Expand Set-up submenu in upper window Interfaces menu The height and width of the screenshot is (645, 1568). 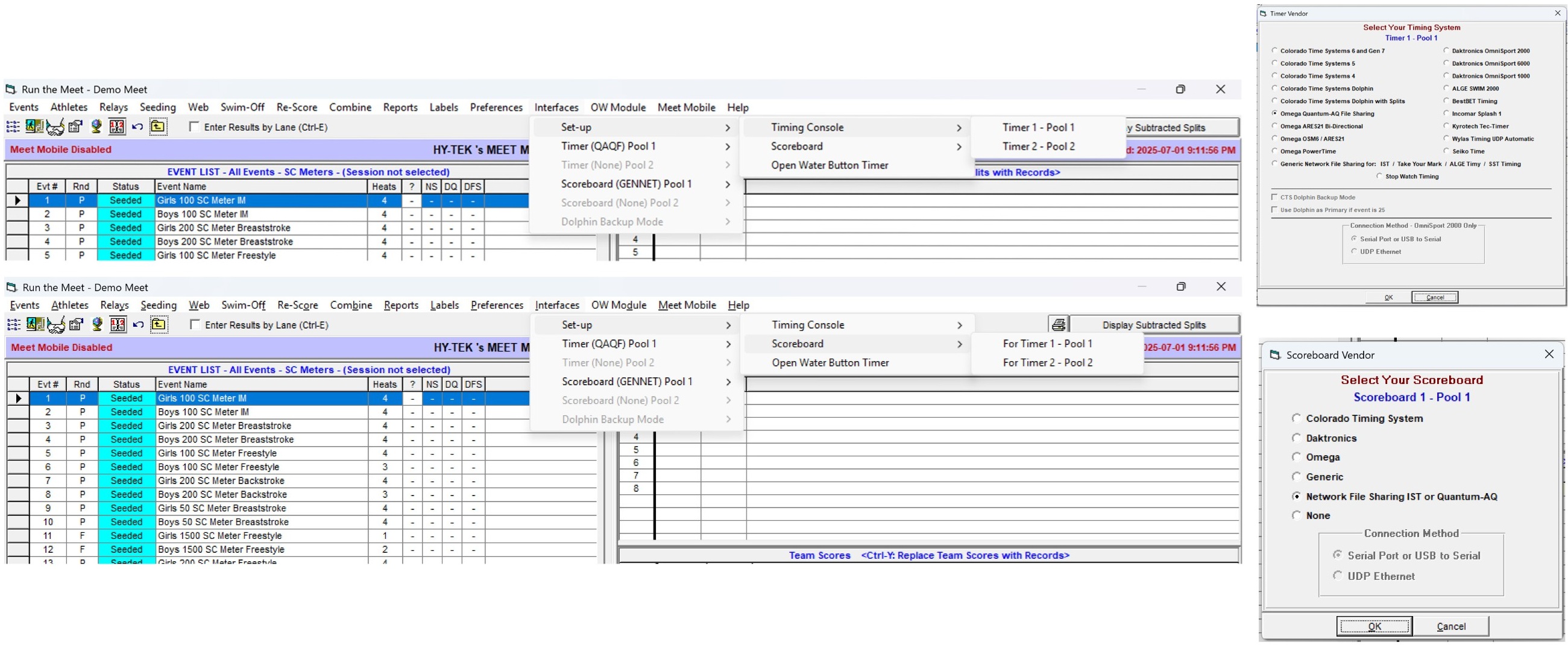637,127
